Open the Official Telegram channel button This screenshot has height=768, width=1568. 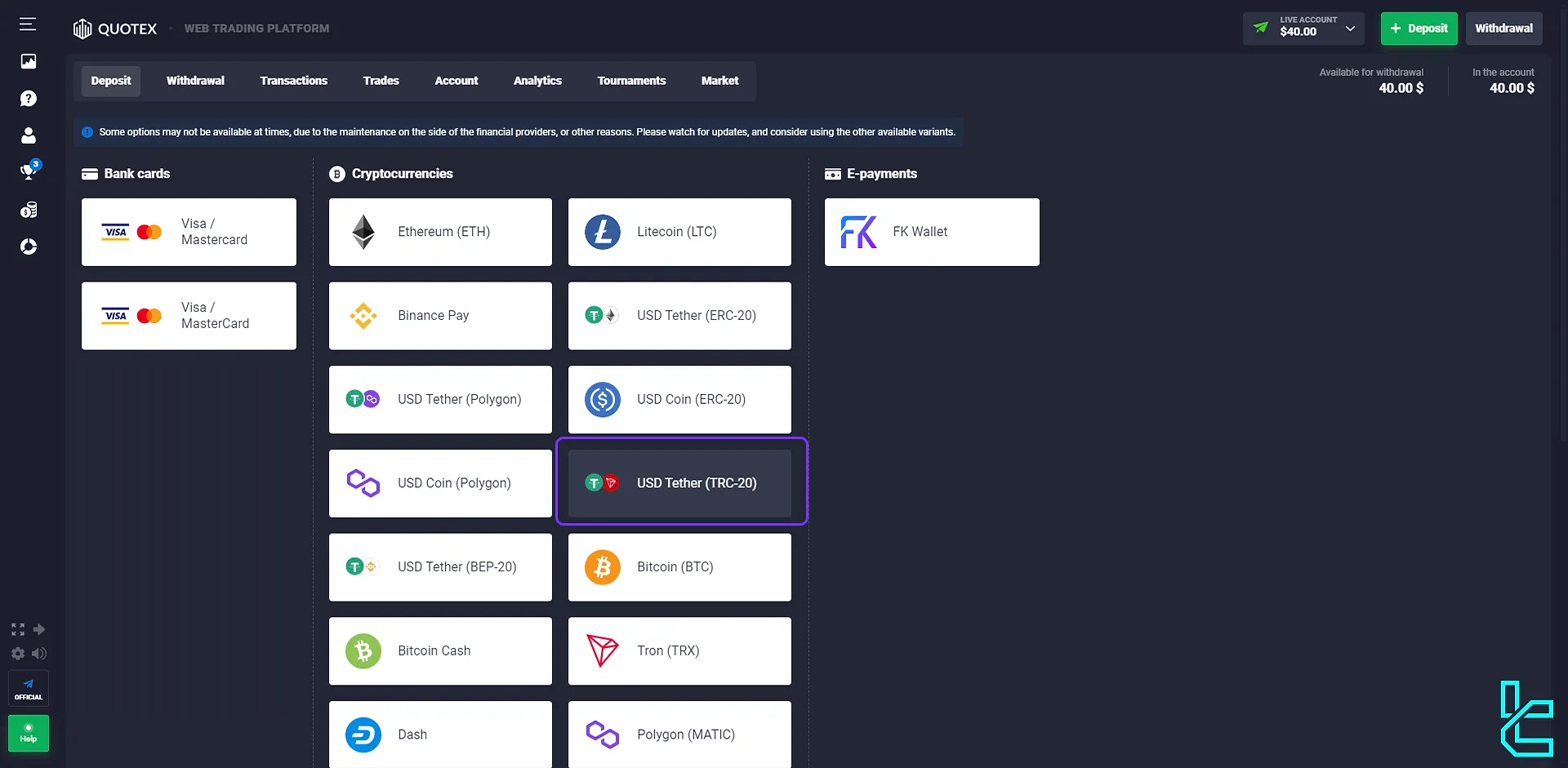click(29, 689)
